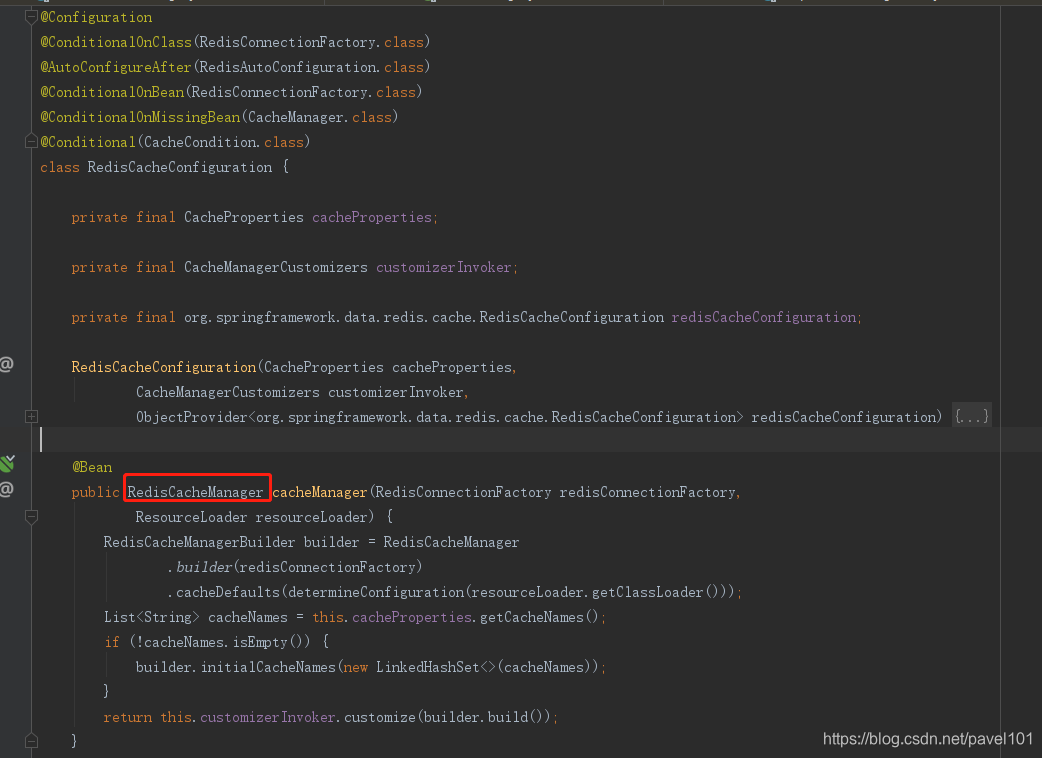The width and height of the screenshot is (1042, 758).
Task: Click the @AutoConfigureAfter annotation
Action: (116, 67)
